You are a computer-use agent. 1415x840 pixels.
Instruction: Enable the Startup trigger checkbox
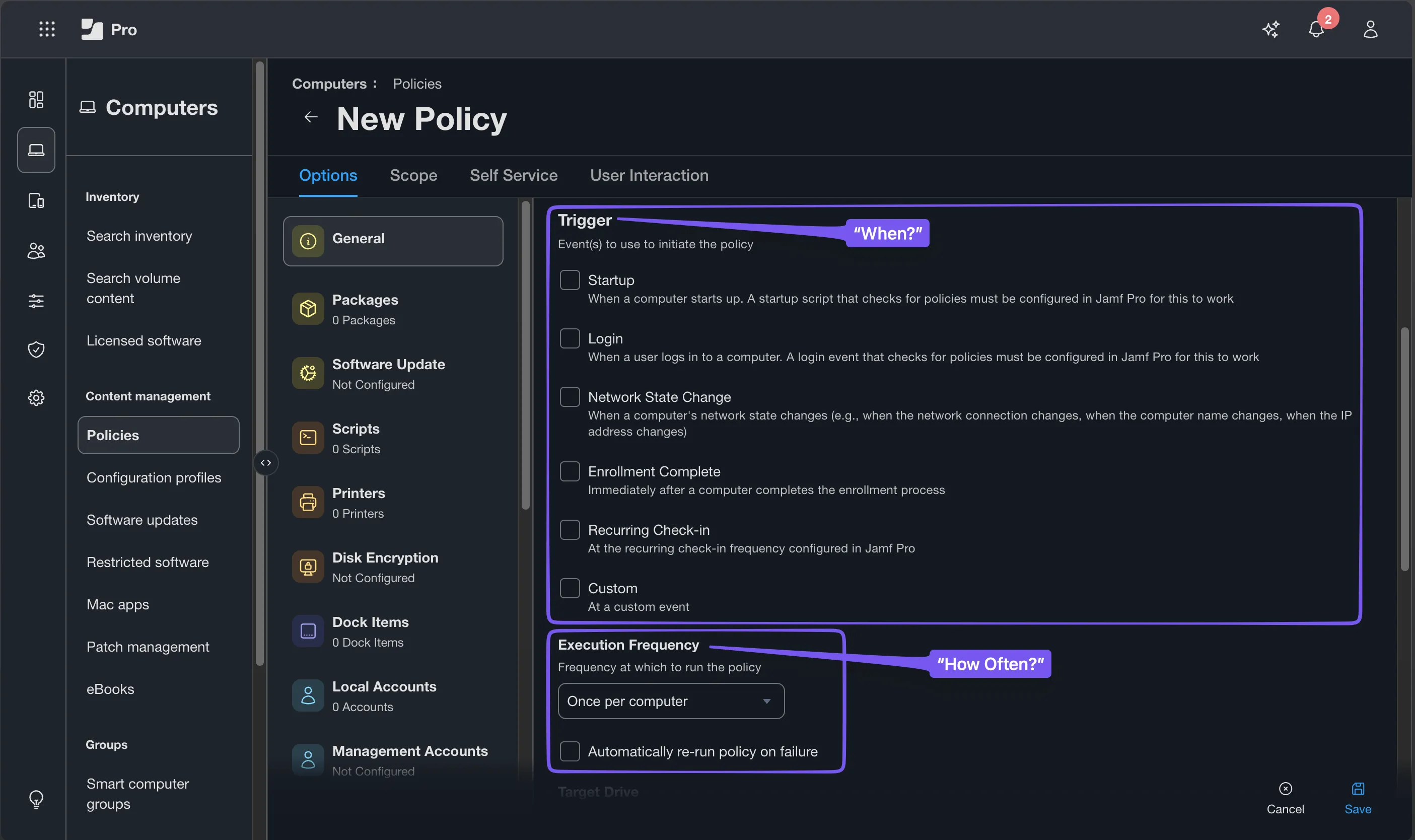(x=570, y=280)
